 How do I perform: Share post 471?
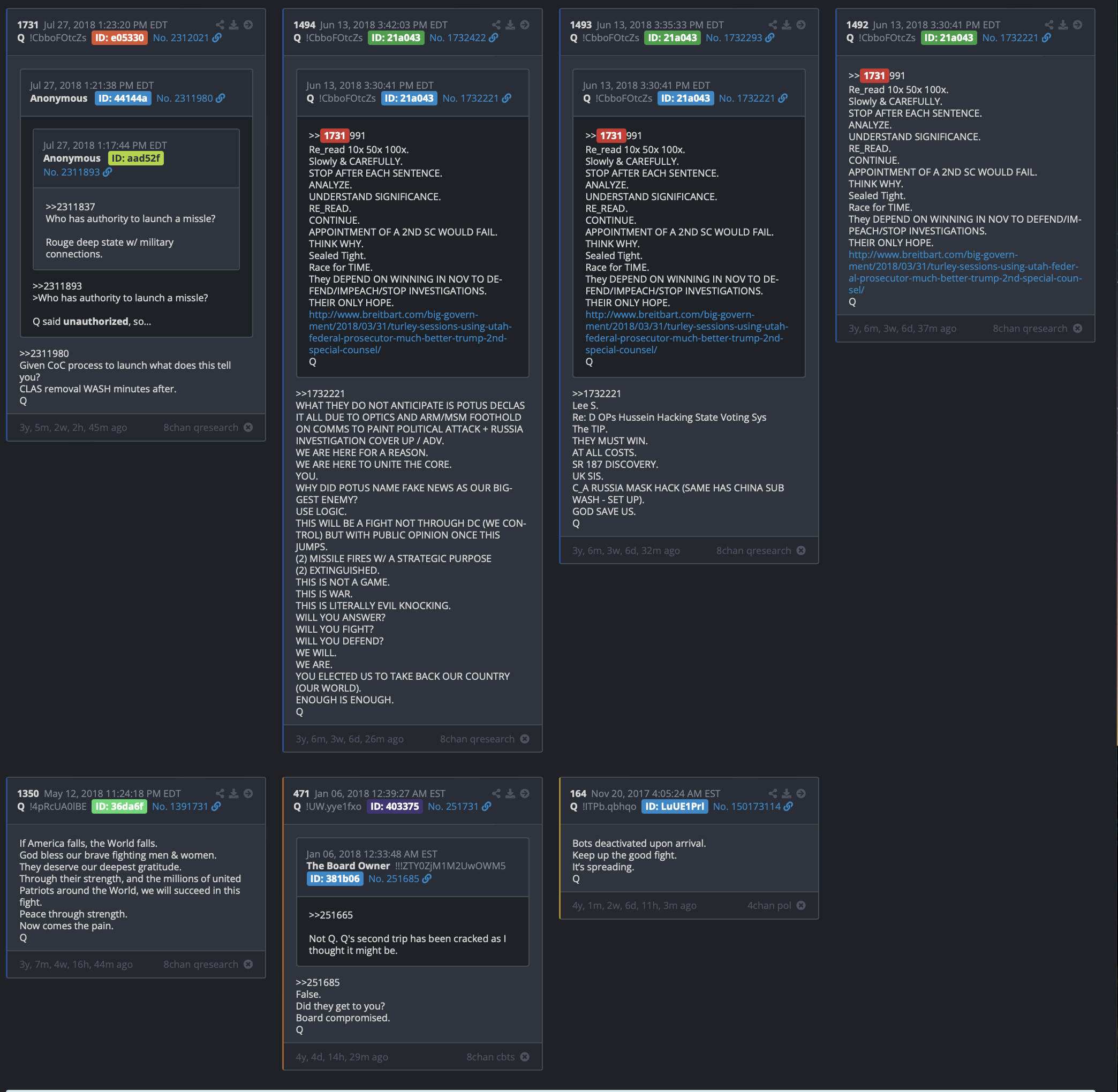click(x=496, y=793)
